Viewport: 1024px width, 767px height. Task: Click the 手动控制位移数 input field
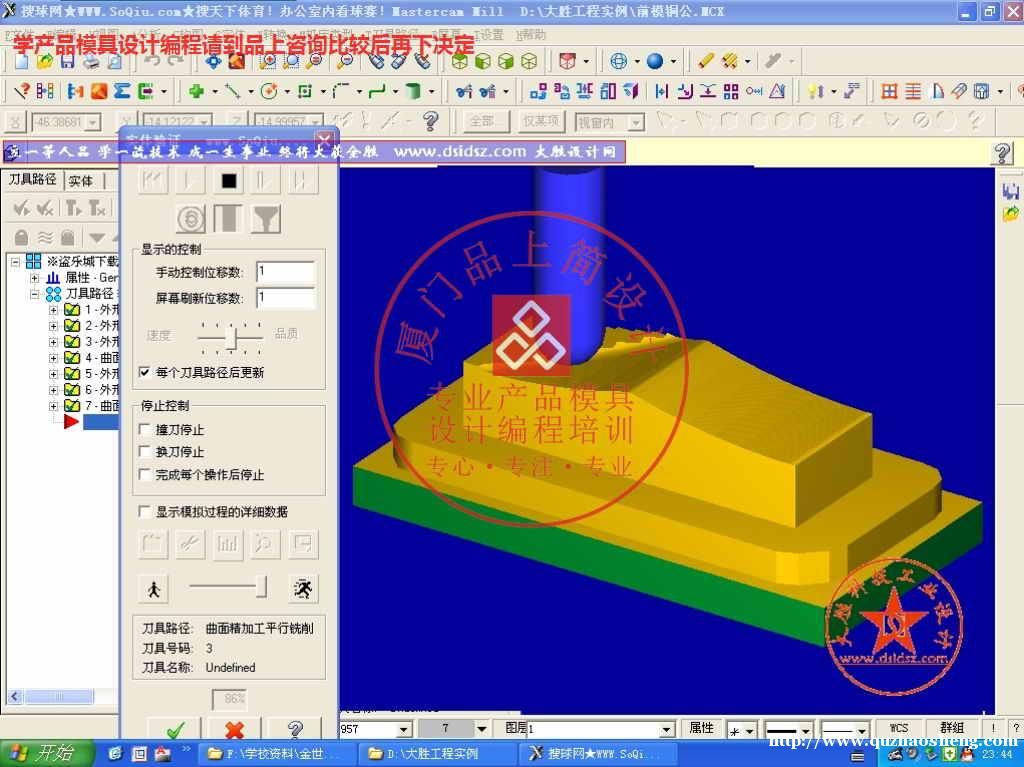[x=285, y=272]
